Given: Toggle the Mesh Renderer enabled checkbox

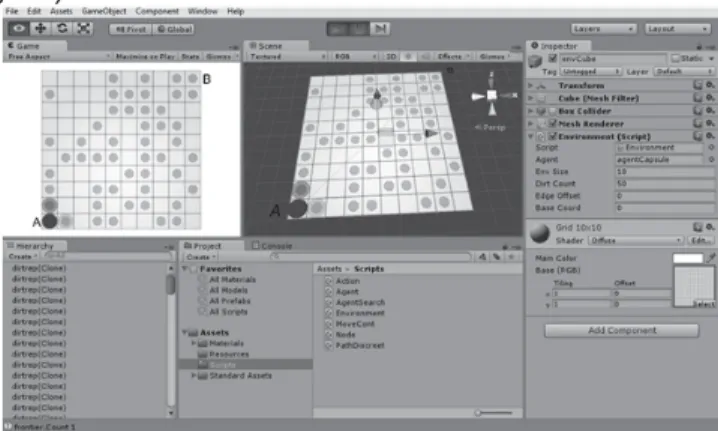Looking at the screenshot, I should pos(553,123).
